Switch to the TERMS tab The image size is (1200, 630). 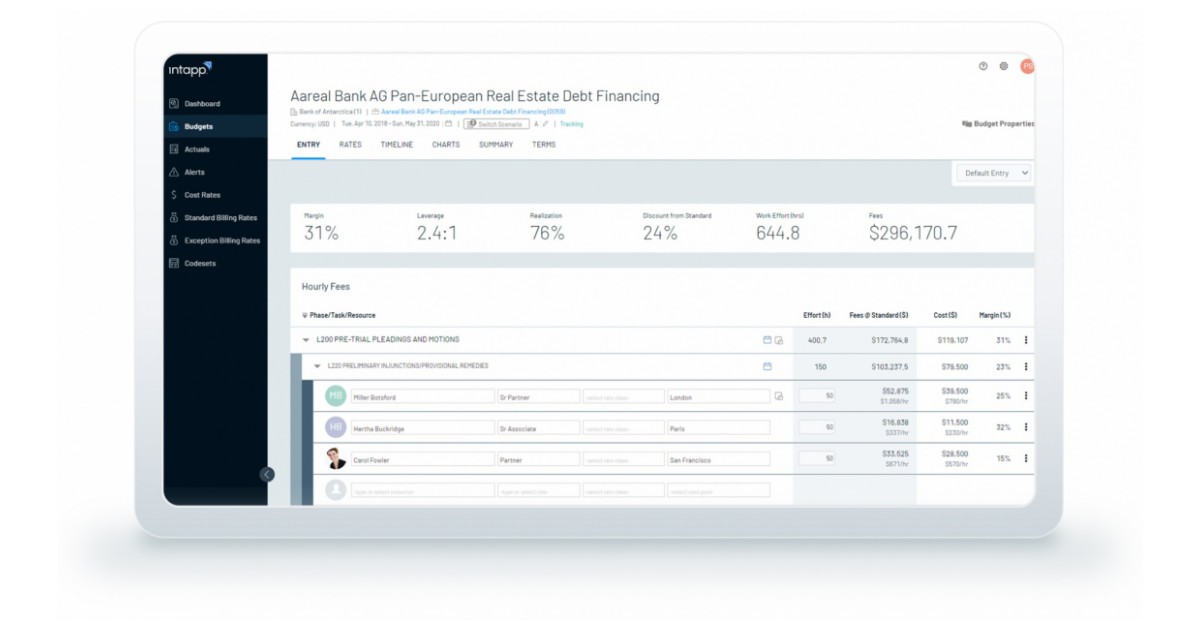click(544, 145)
